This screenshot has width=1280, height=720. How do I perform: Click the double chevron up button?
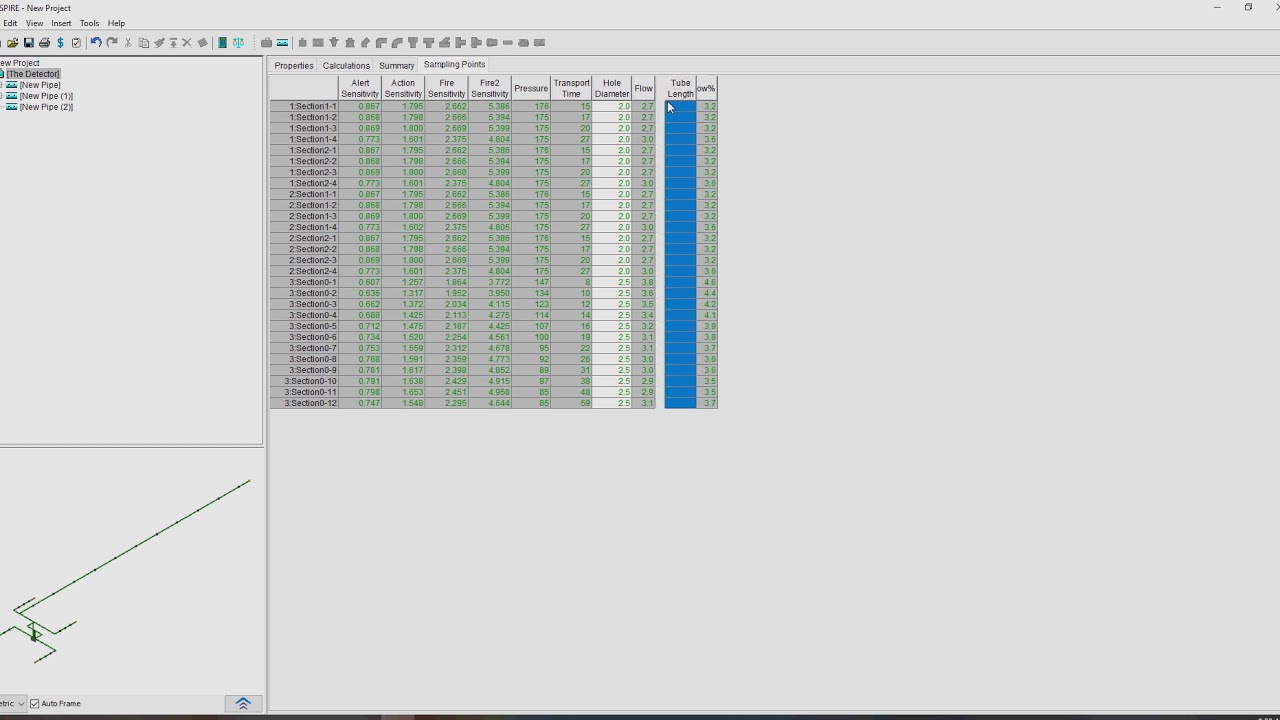coord(243,704)
